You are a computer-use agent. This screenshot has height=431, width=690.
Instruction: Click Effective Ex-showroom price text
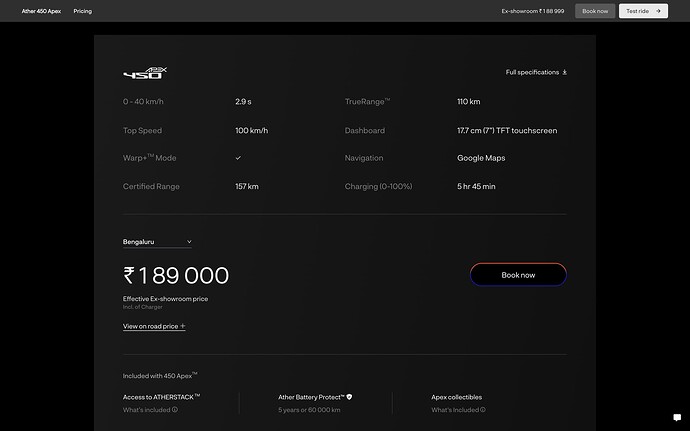(165, 299)
